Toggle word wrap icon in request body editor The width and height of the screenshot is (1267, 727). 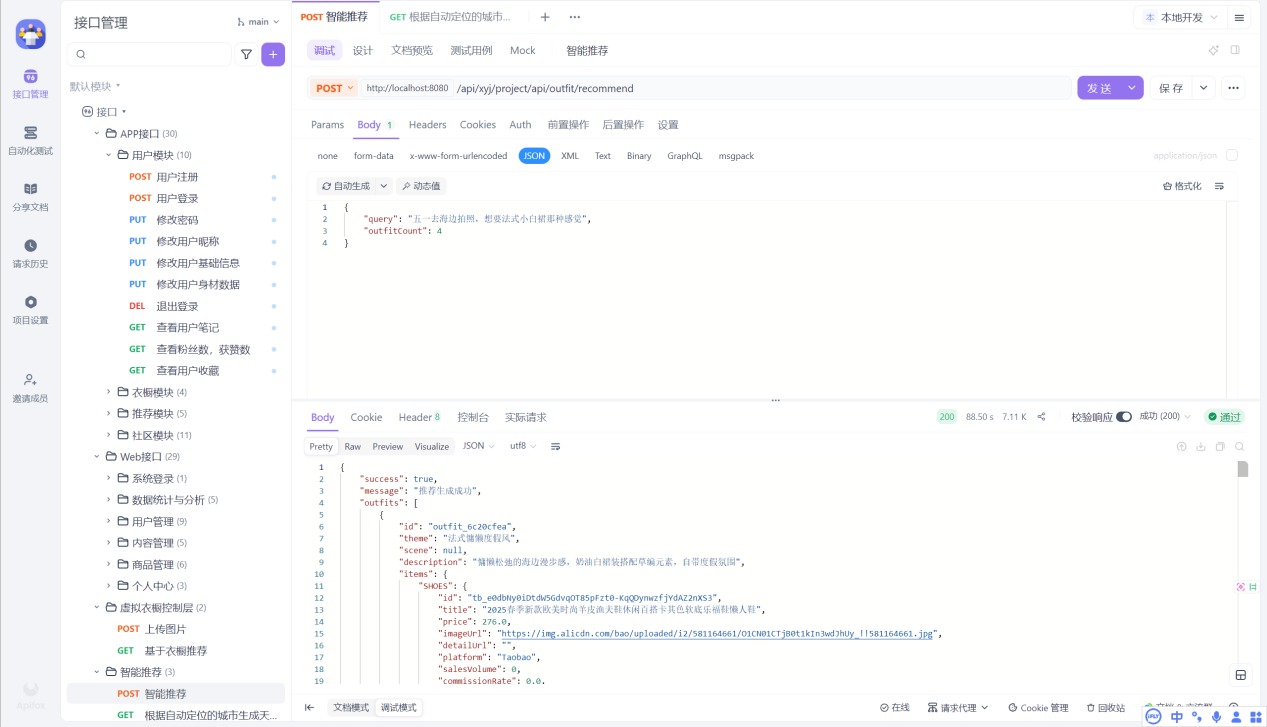[1219, 186]
